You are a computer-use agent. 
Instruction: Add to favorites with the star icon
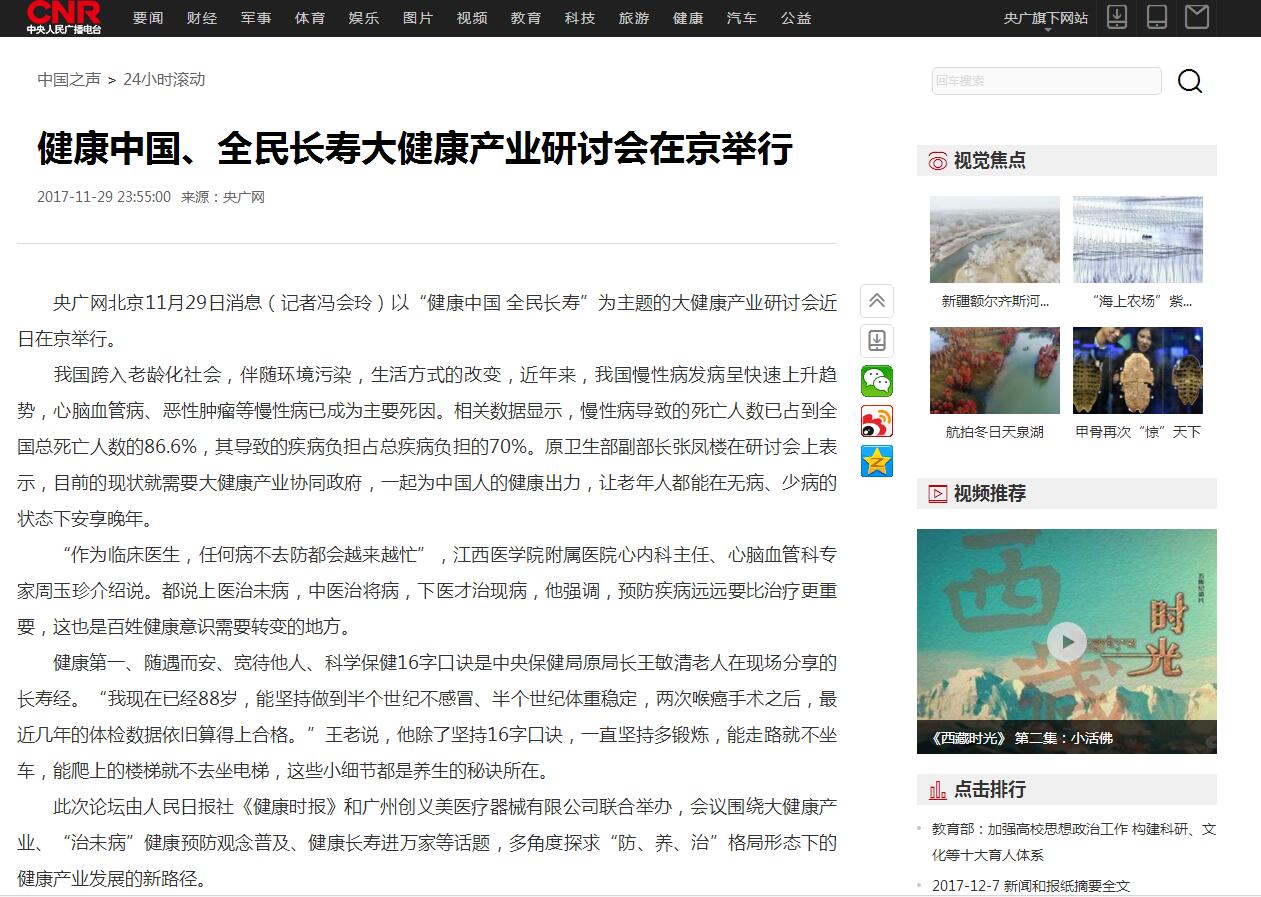click(877, 461)
